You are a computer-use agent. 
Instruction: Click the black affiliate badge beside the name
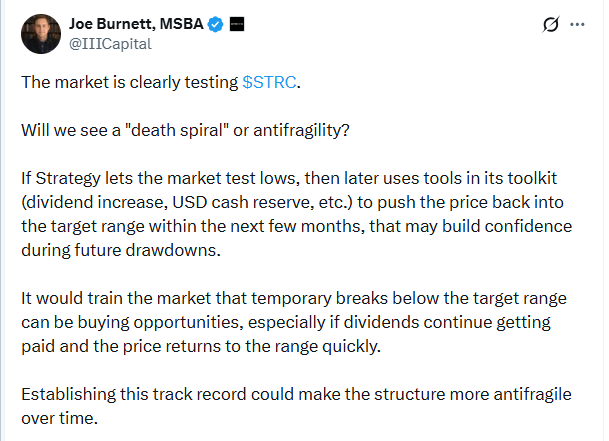[x=237, y=24]
